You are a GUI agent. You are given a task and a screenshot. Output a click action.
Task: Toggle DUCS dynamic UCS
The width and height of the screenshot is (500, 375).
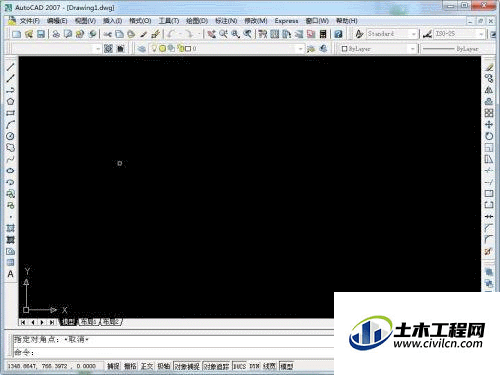point(239,366)
